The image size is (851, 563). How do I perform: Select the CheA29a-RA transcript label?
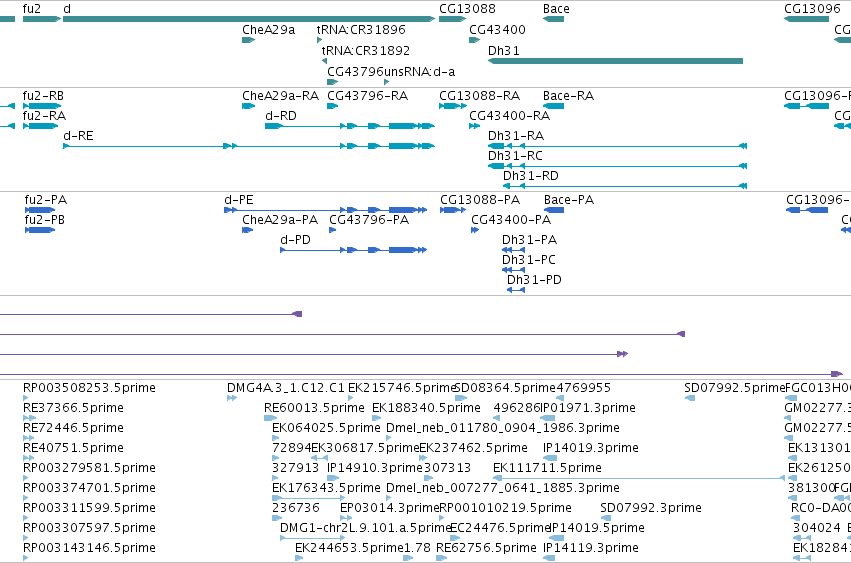(281, 96)
